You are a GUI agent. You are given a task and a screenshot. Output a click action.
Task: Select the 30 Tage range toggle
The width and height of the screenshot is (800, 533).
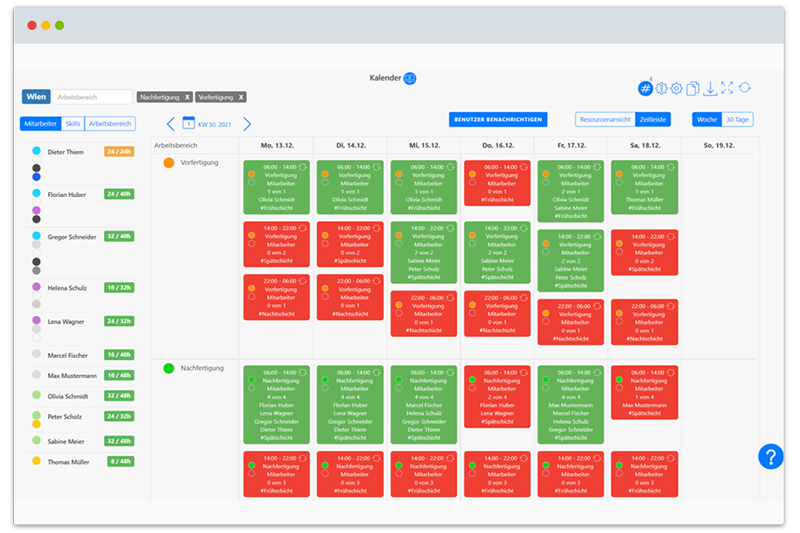[737, 120]
